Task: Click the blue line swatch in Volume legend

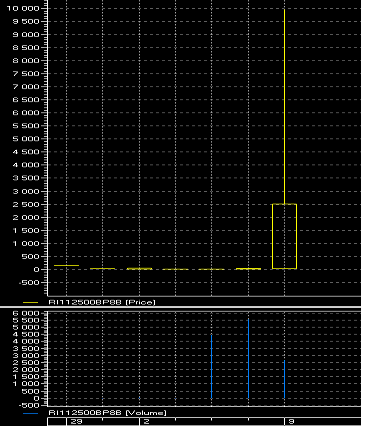Action: 30,413
